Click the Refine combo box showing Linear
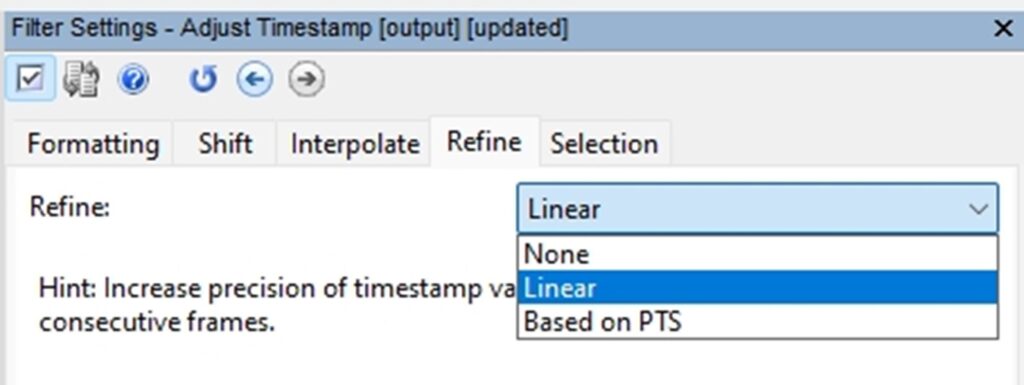Image resolution: width=1024 pixels, height=385 pixels. click(x=758, y=209)
